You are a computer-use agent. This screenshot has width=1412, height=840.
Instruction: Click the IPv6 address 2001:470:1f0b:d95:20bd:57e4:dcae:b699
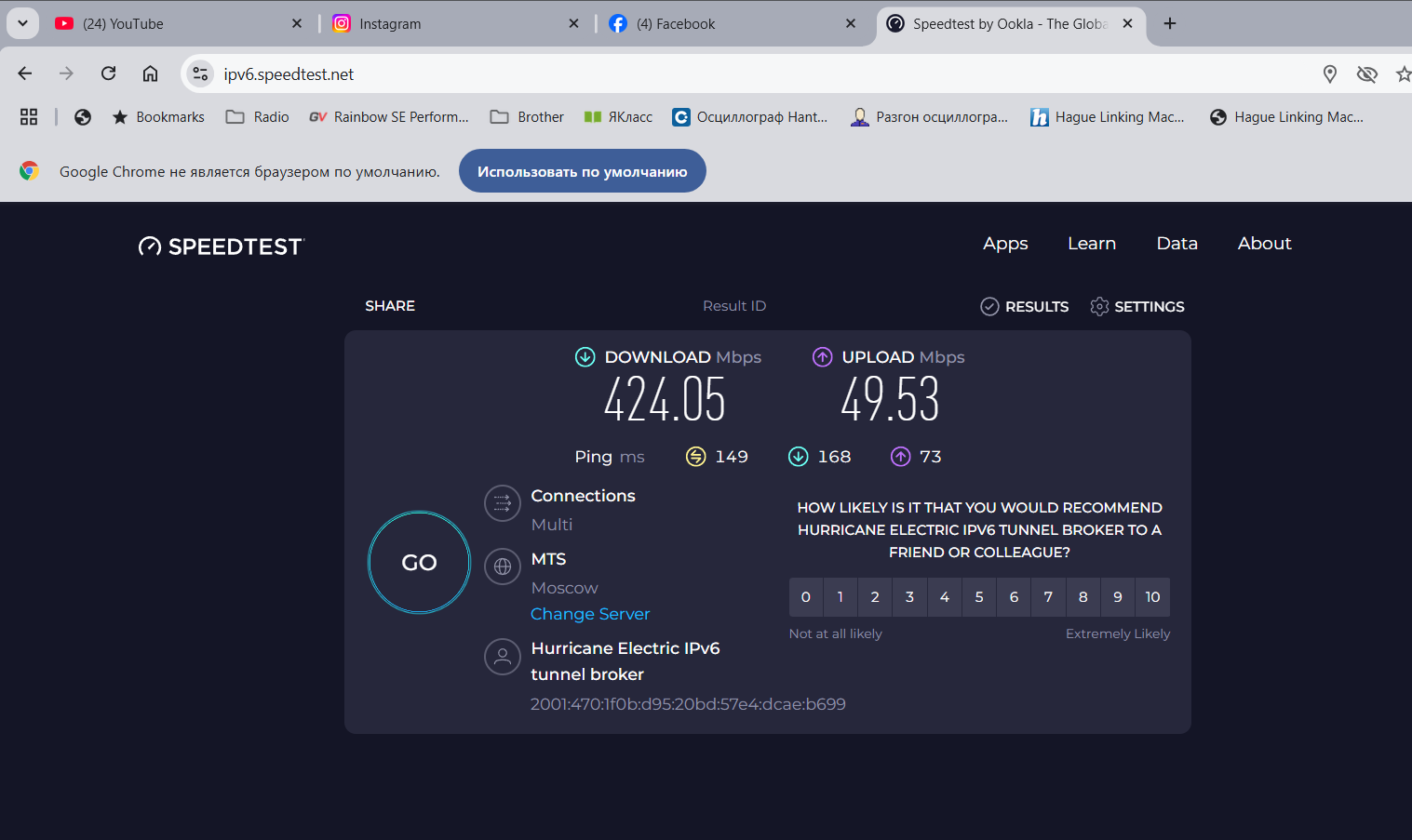point(688,704)
